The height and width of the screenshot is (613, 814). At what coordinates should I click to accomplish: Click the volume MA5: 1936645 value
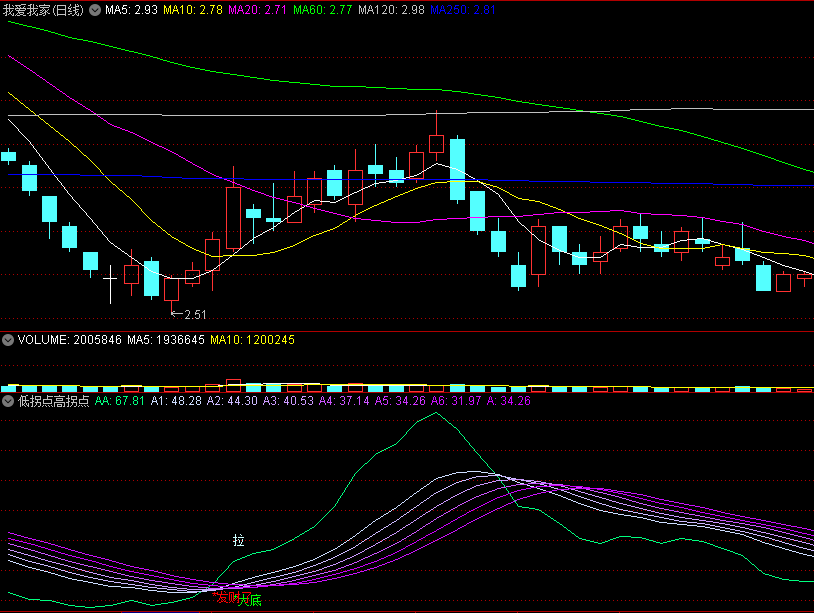click(x=166, y=340)
